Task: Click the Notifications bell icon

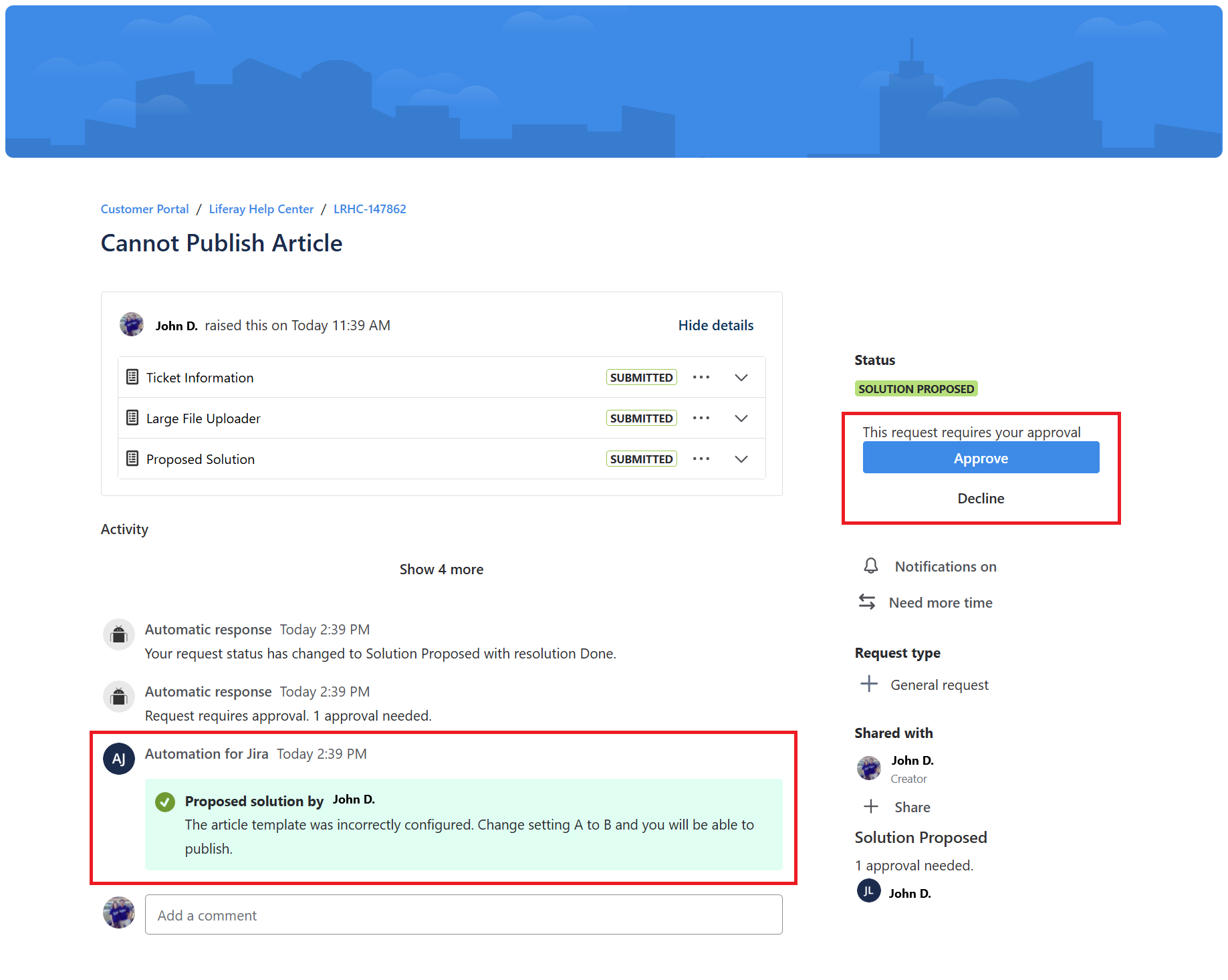Action: coord(870,566)
